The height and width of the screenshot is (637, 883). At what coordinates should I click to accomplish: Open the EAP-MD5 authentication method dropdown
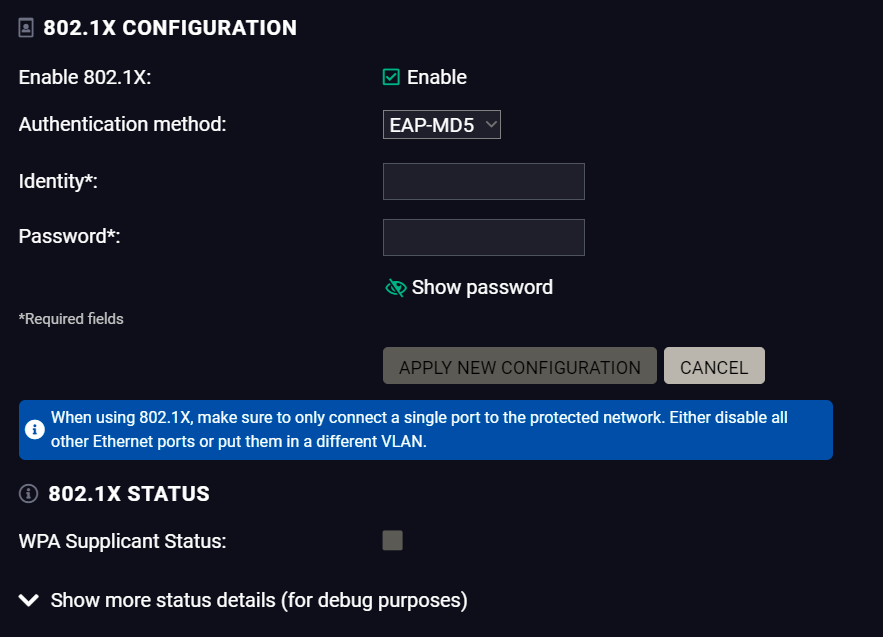click(442, 124)
